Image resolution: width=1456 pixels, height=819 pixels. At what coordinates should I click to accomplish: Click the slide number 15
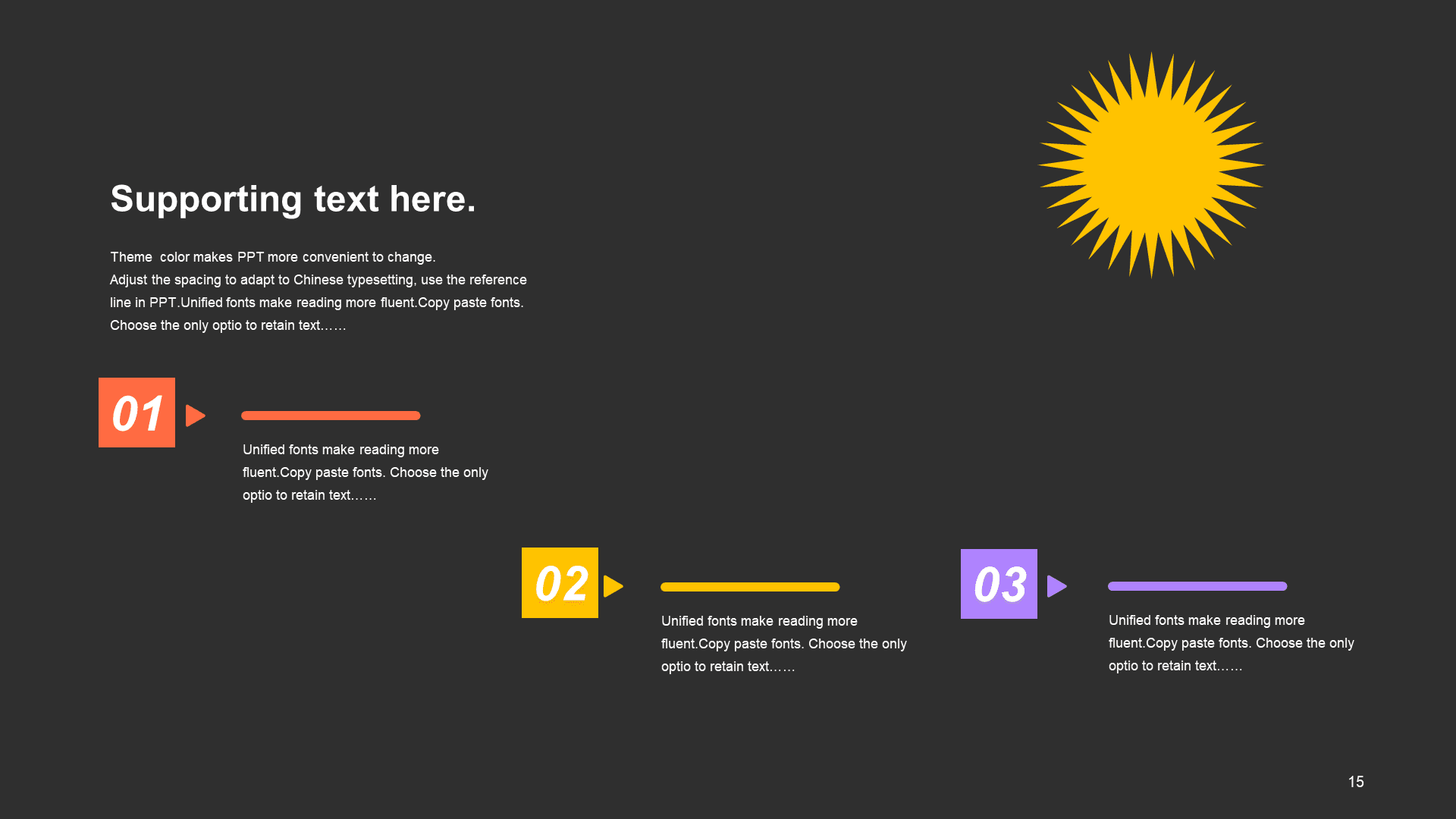(1356, 782)
